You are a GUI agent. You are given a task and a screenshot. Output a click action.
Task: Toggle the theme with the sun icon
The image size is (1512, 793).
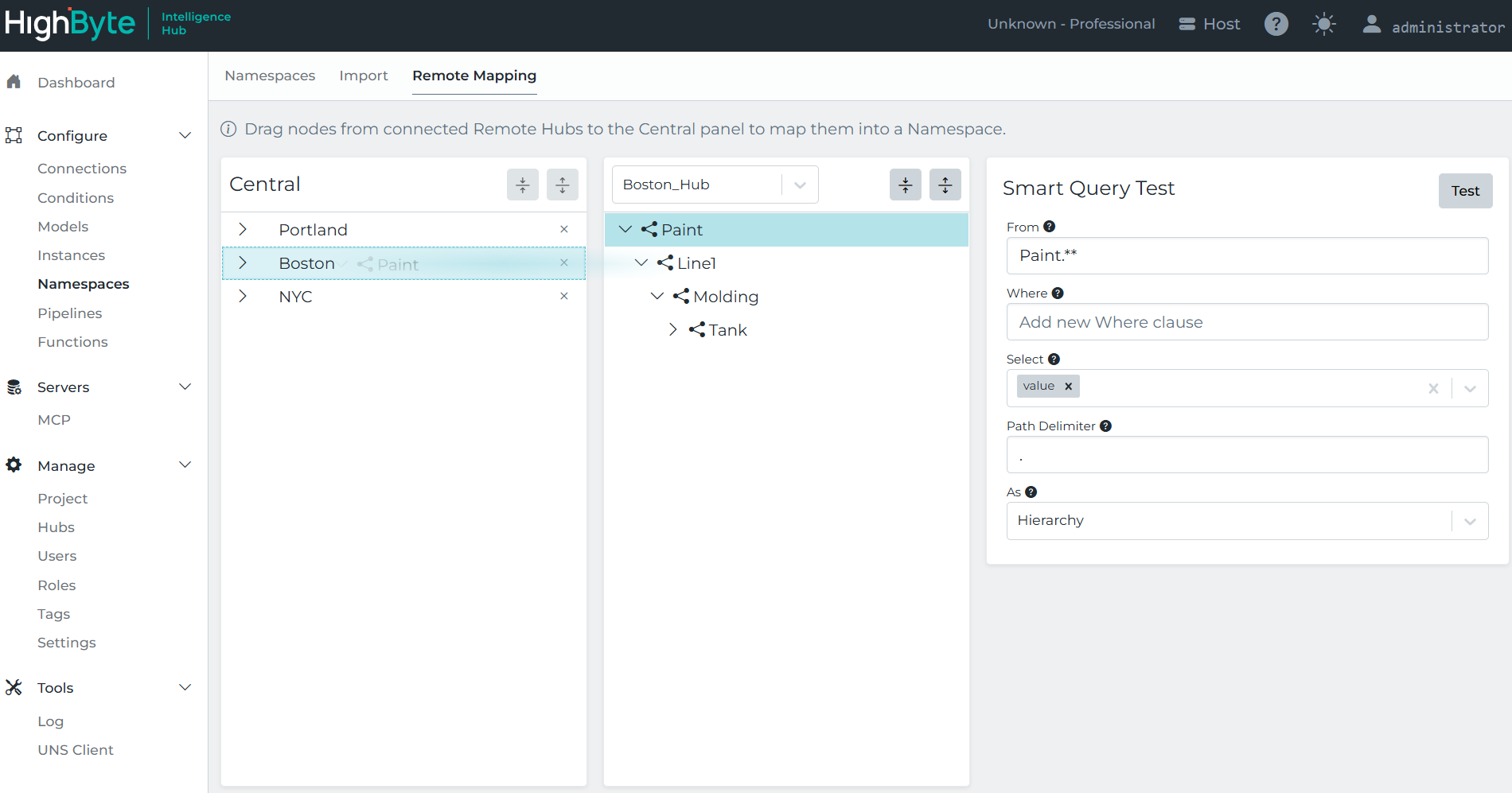pyautogui.click(x=1323, y=24)
